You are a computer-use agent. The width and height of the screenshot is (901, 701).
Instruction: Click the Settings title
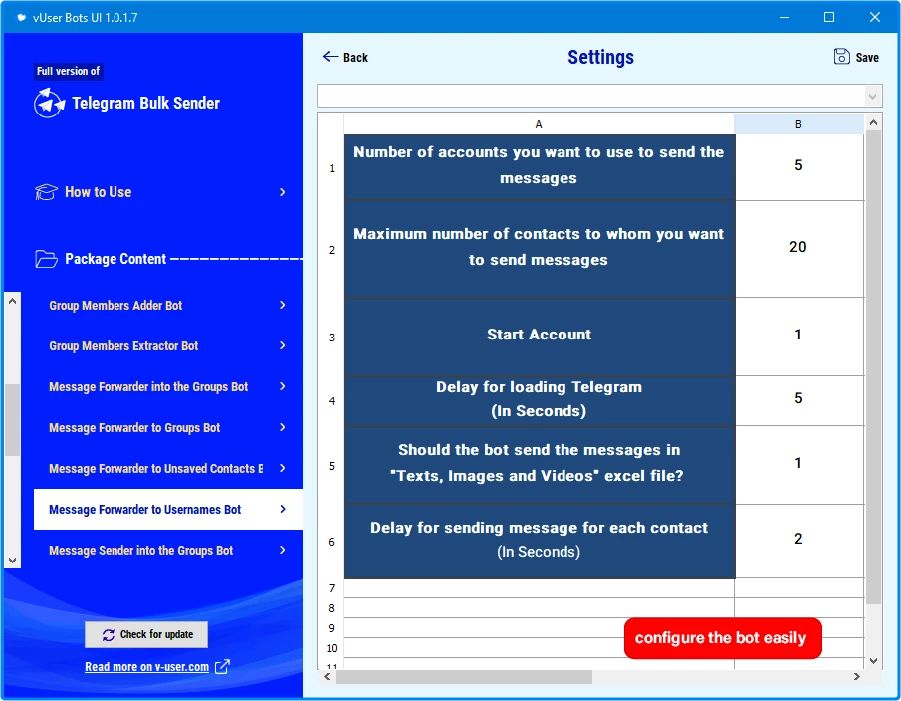(600, 57)
